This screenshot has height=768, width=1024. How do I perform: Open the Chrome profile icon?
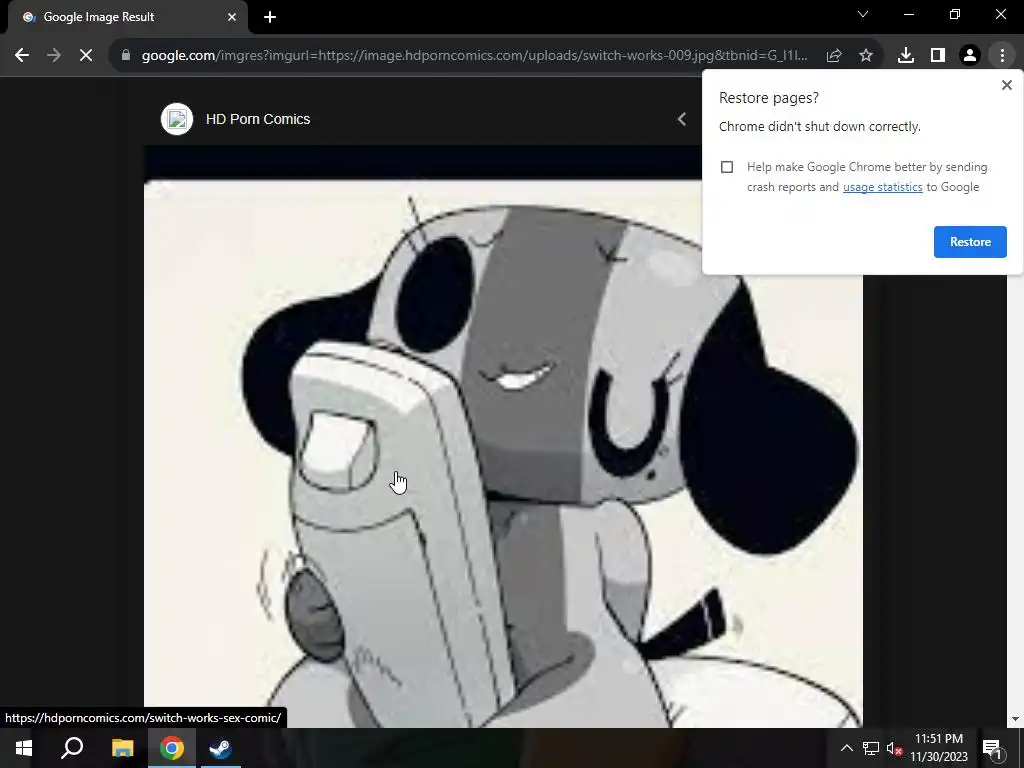pos(970,56)
